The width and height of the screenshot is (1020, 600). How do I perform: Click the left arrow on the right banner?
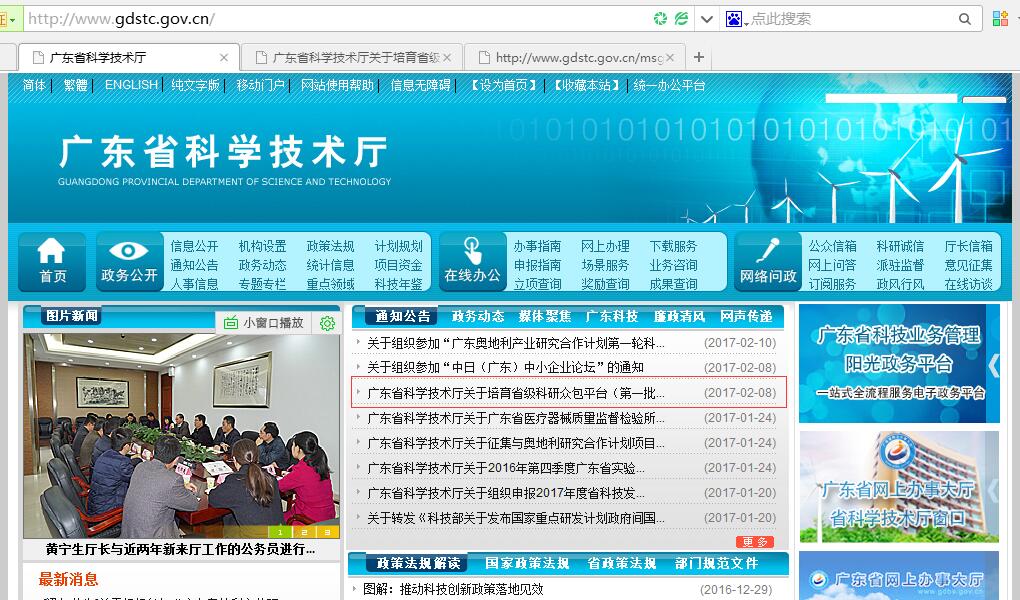pos(993,364)
